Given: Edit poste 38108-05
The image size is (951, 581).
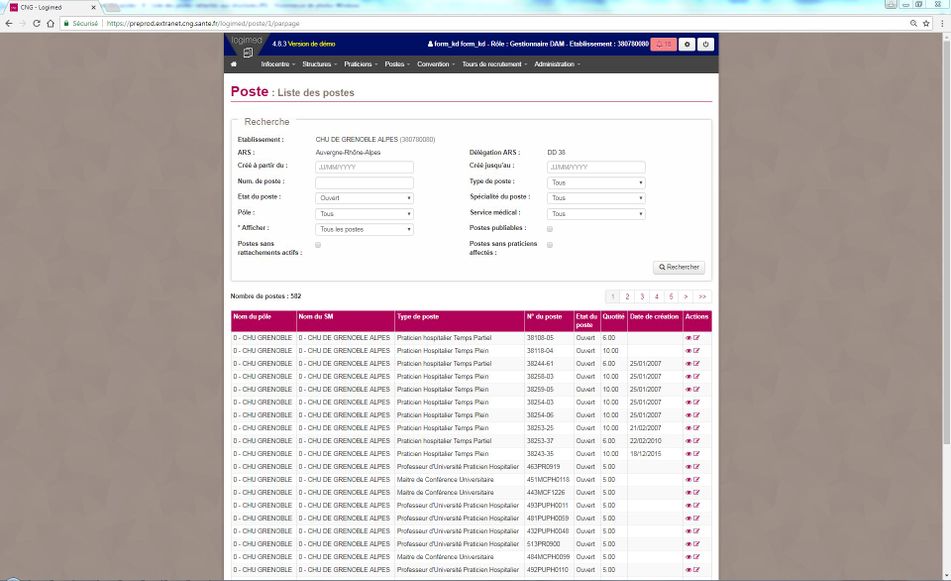Looking at the screenshot, I should 696,338.
